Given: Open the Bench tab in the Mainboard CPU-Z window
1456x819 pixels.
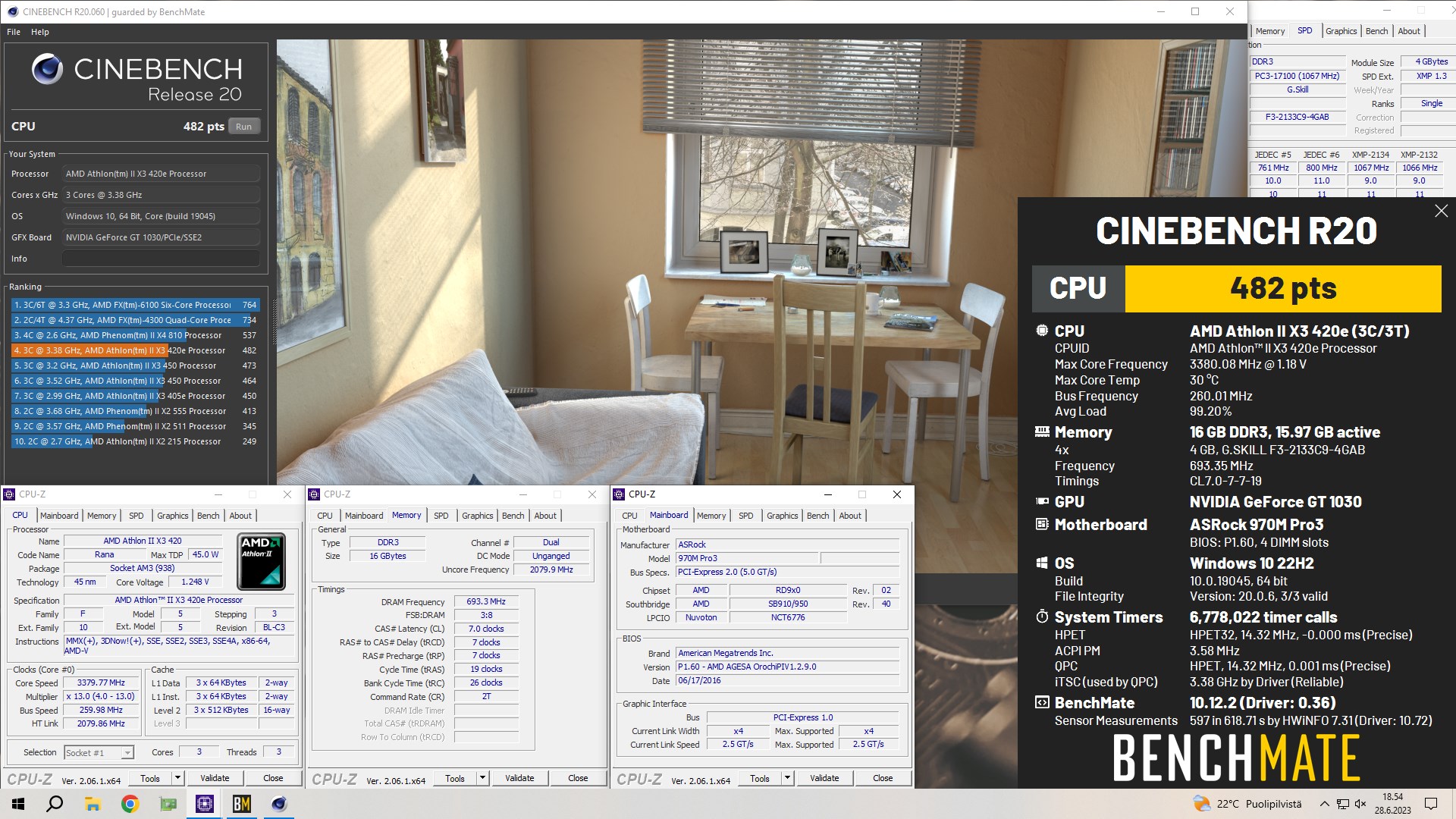Looking at the screenshot, I should (817, 516).
